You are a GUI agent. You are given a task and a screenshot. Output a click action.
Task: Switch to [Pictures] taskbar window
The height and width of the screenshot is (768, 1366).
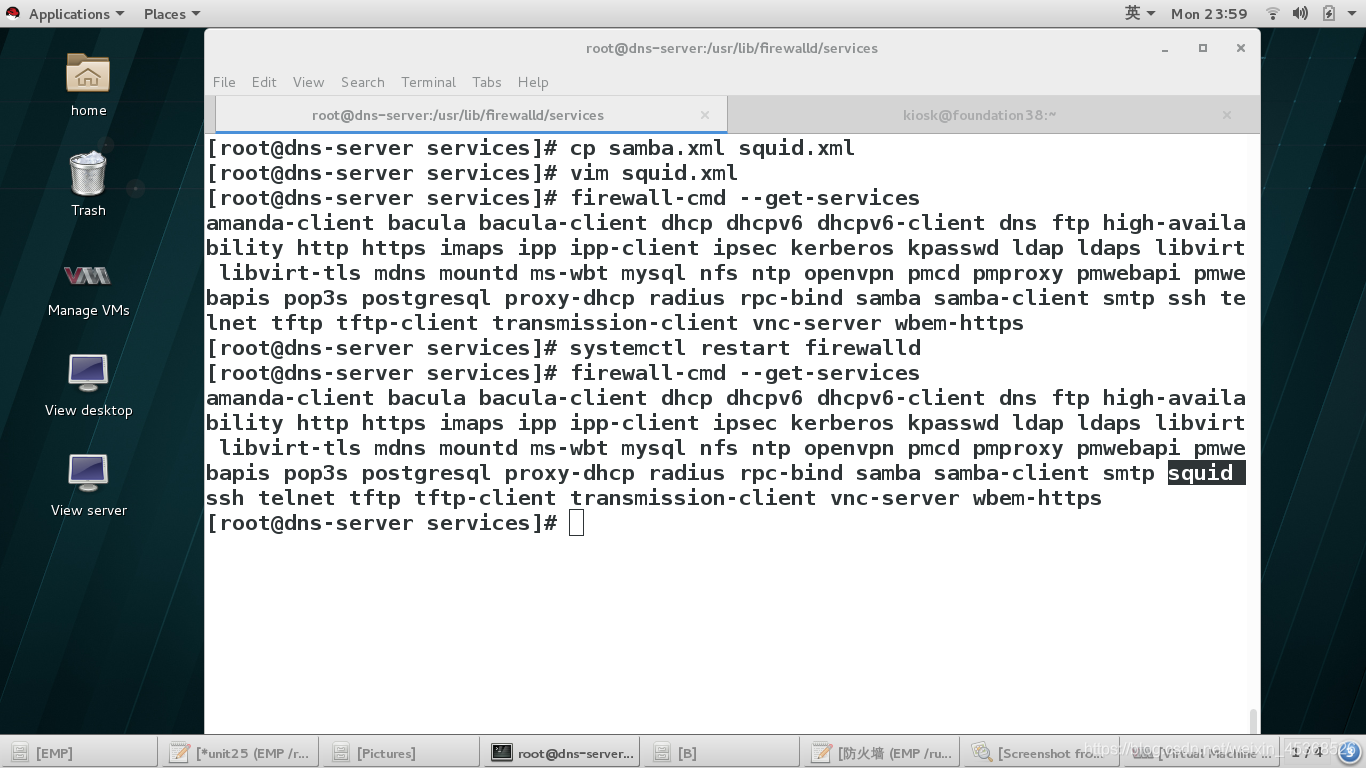click(402, 753)
